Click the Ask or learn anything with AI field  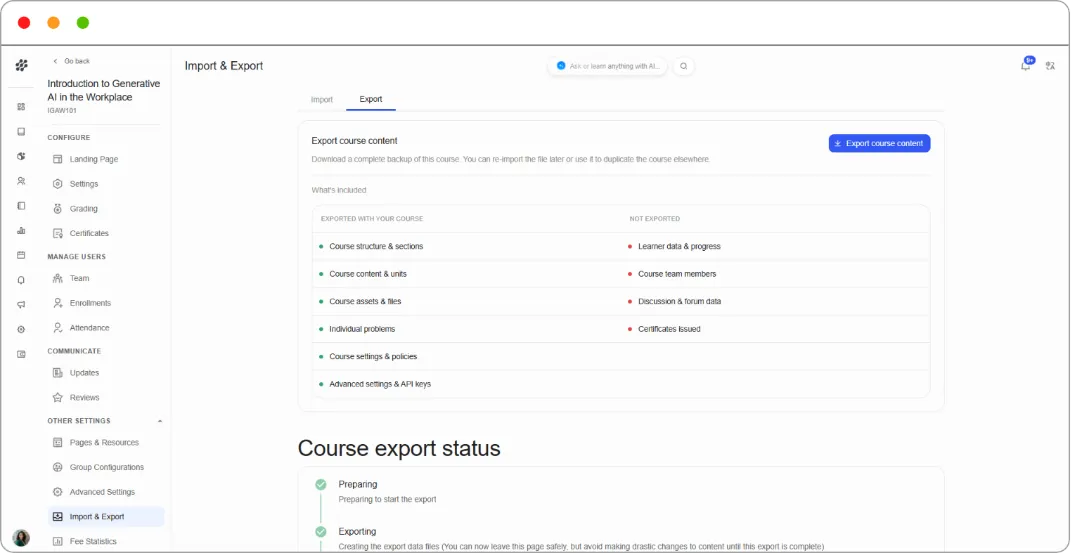point(607,66)
